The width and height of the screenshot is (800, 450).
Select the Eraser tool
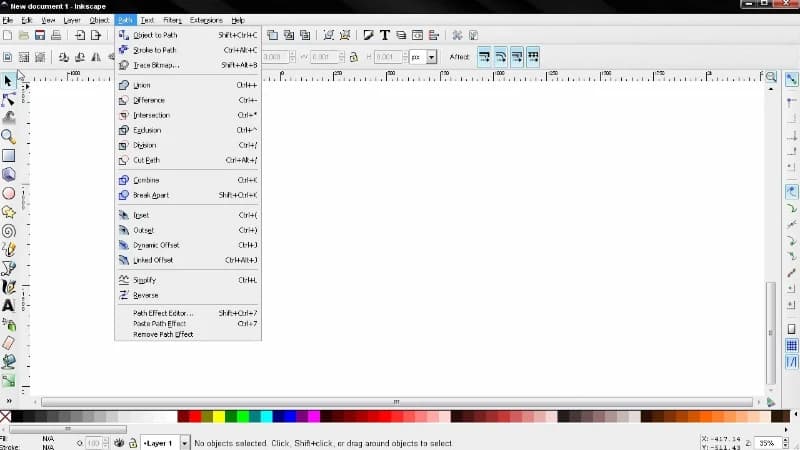(8, 343)
